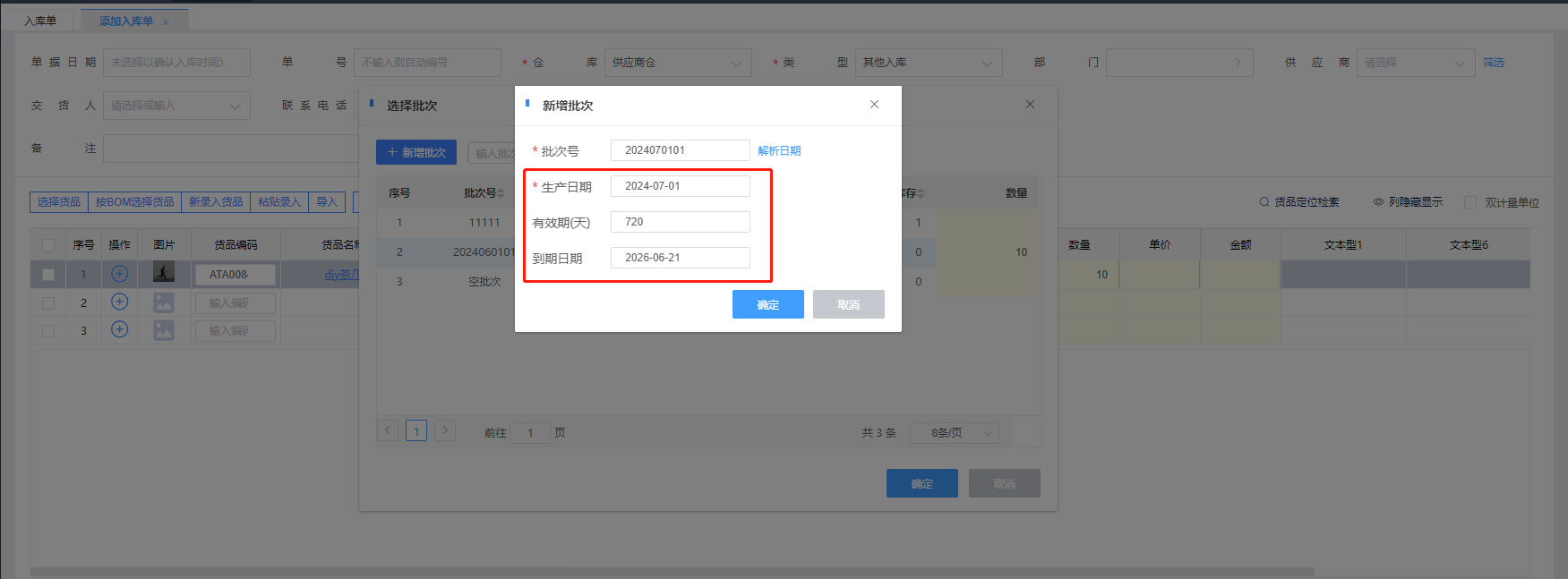The width and height of the screenshot is (1568, 579).
Task: Click the 输入编码 field in row 3
Action: (x=236, y=331)
